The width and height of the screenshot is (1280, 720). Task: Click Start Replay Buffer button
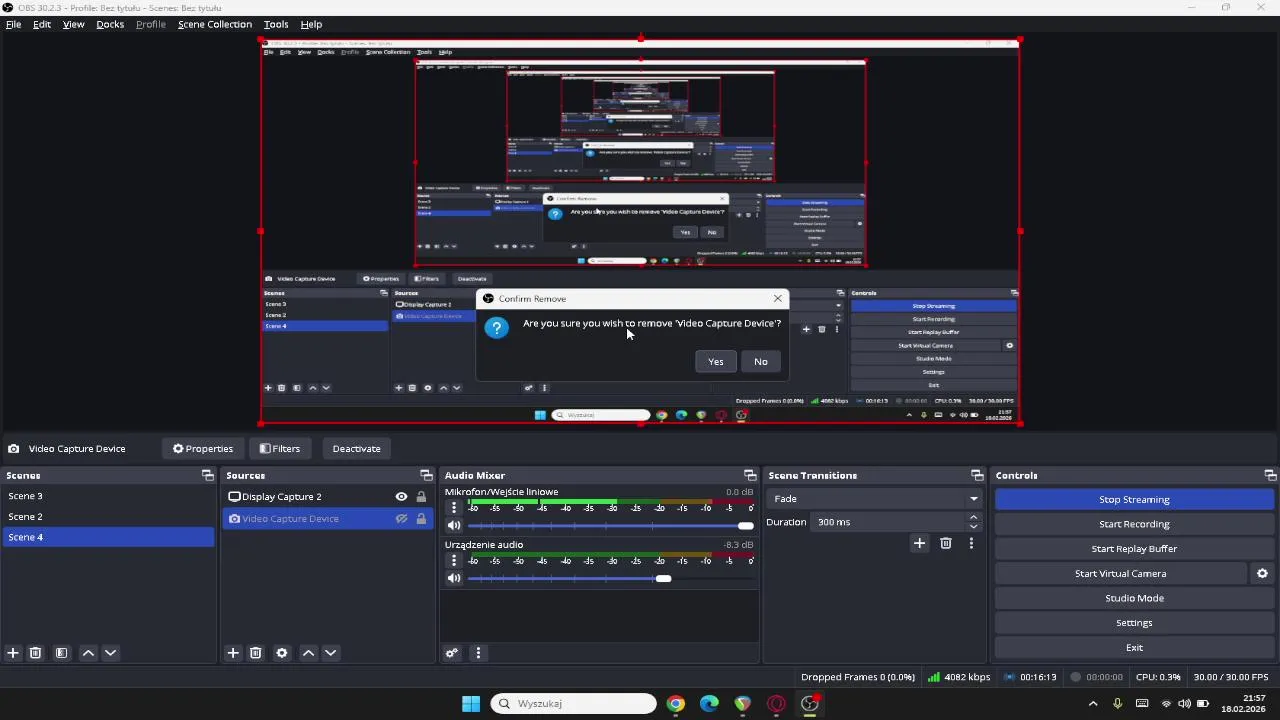1134,549
